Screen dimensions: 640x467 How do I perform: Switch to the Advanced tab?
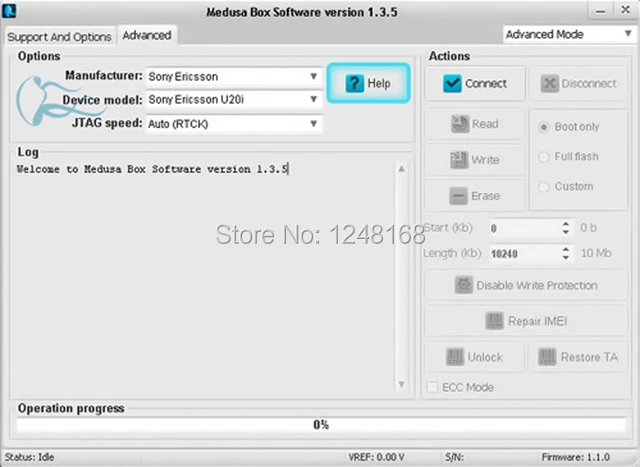(x=147, y=36)
